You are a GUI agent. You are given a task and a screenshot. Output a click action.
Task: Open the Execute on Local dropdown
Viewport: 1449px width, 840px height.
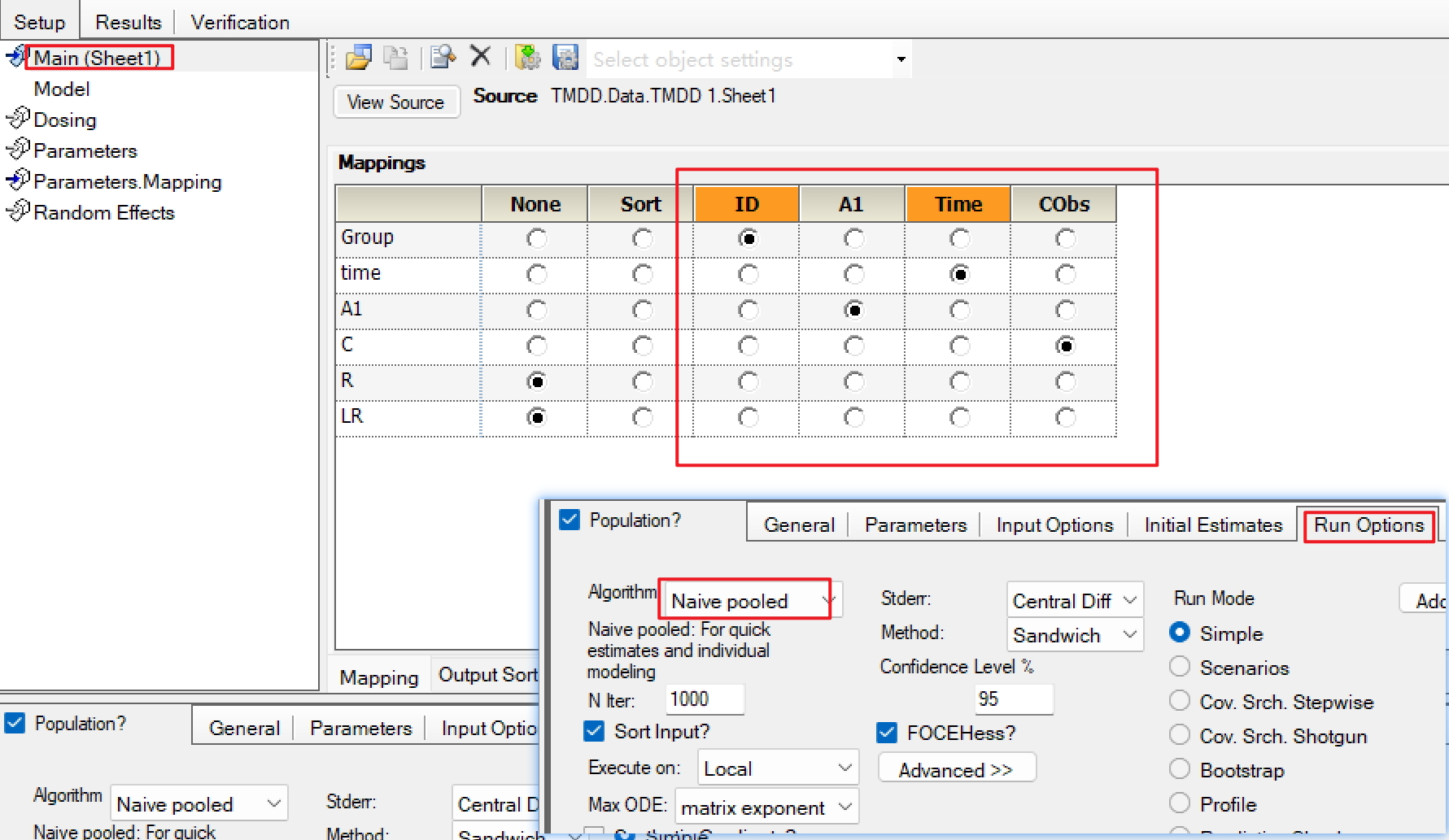pyautogui.click(x=778, y=768)
